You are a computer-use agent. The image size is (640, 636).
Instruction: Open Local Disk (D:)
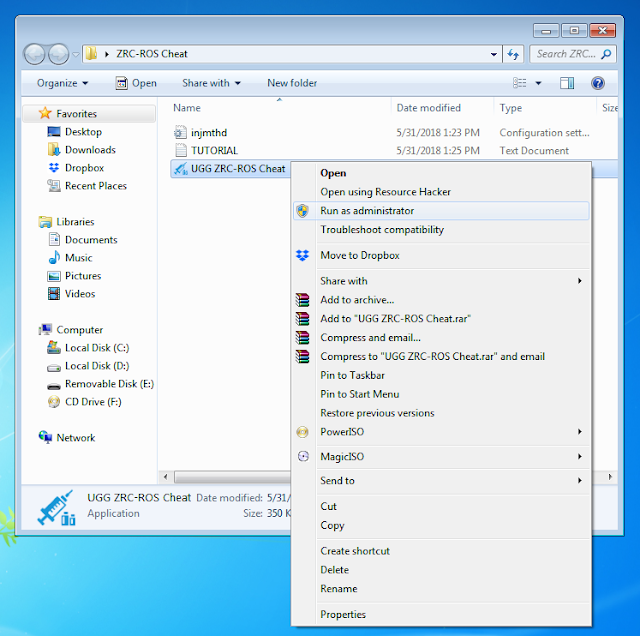click(x=97, y=365)
